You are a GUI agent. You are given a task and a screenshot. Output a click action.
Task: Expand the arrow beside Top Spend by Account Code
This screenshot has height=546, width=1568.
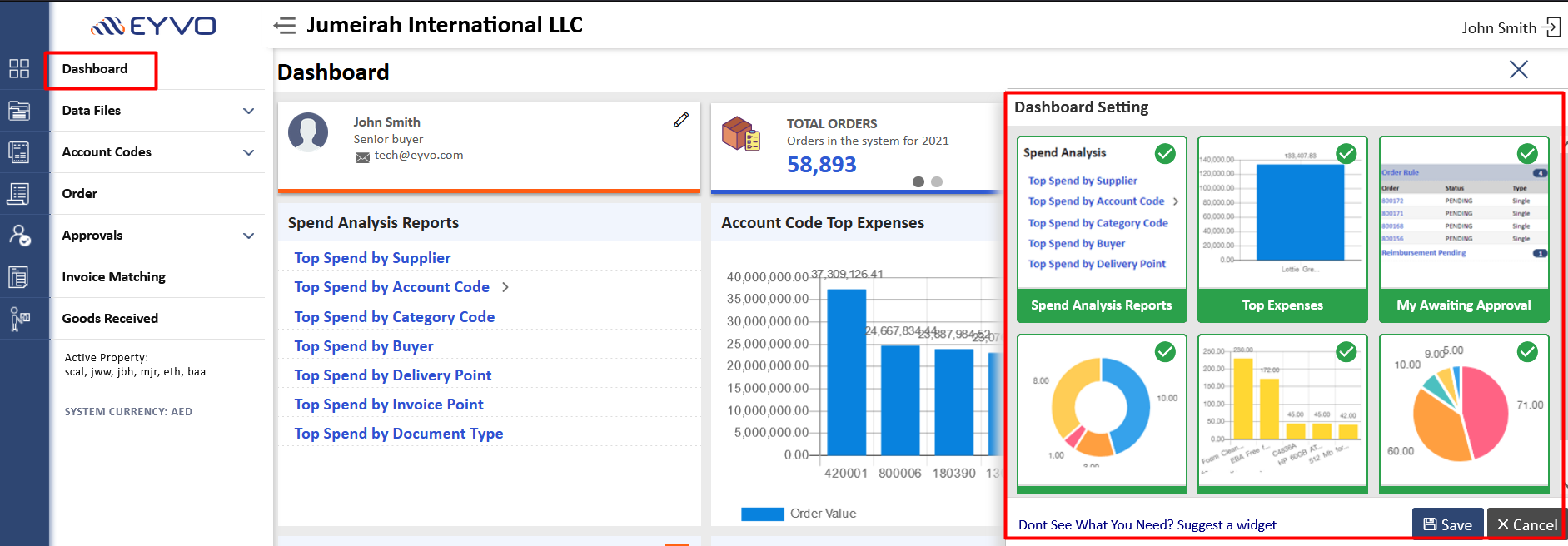click(505, 287)
